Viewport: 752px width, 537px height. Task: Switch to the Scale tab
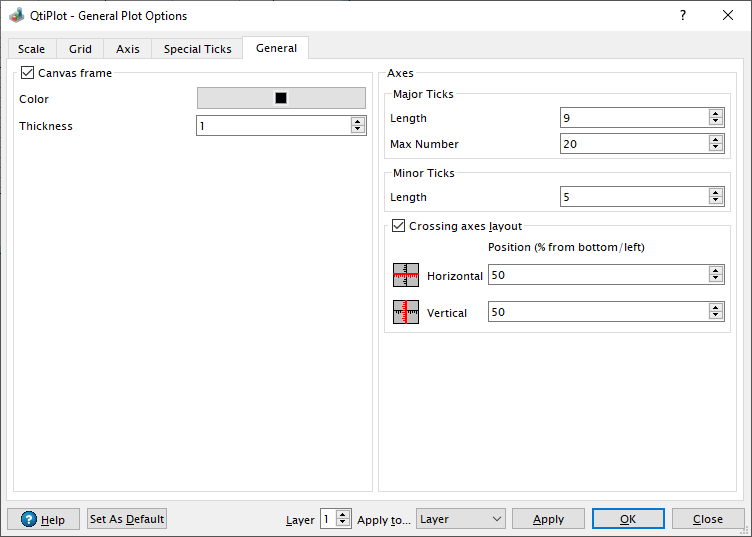[x=31, y=49]
